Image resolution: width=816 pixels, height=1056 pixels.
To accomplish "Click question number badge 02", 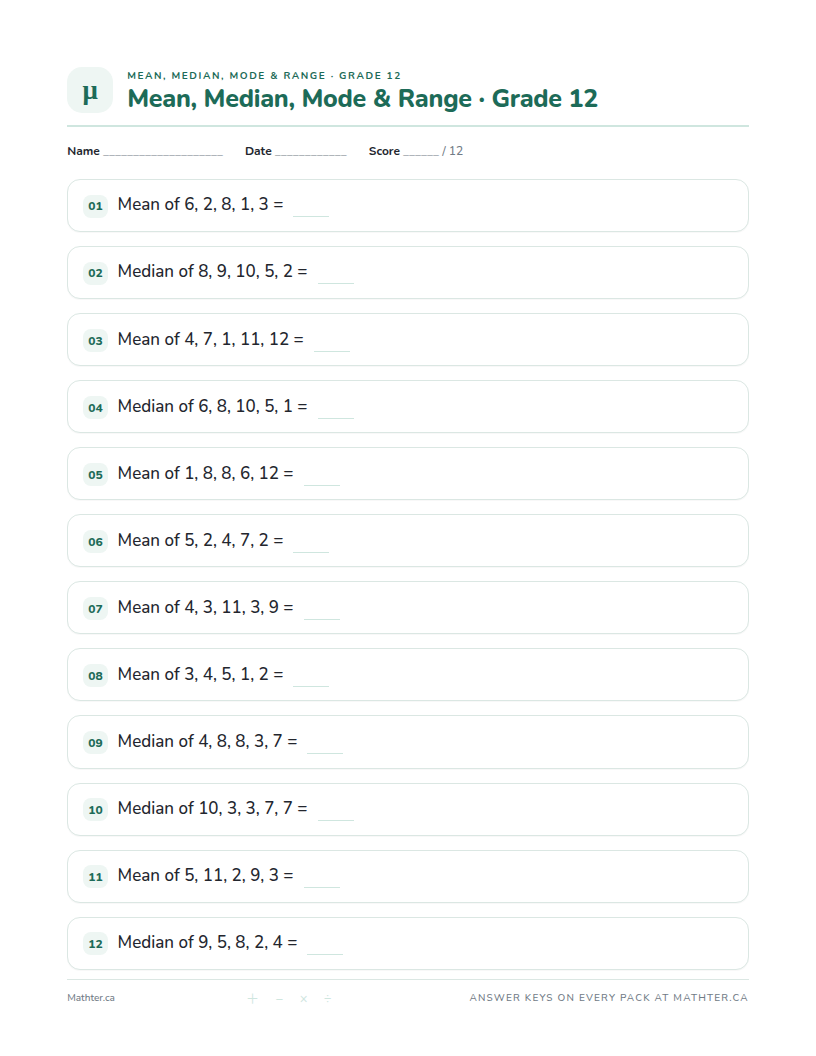I will [96, 273].
